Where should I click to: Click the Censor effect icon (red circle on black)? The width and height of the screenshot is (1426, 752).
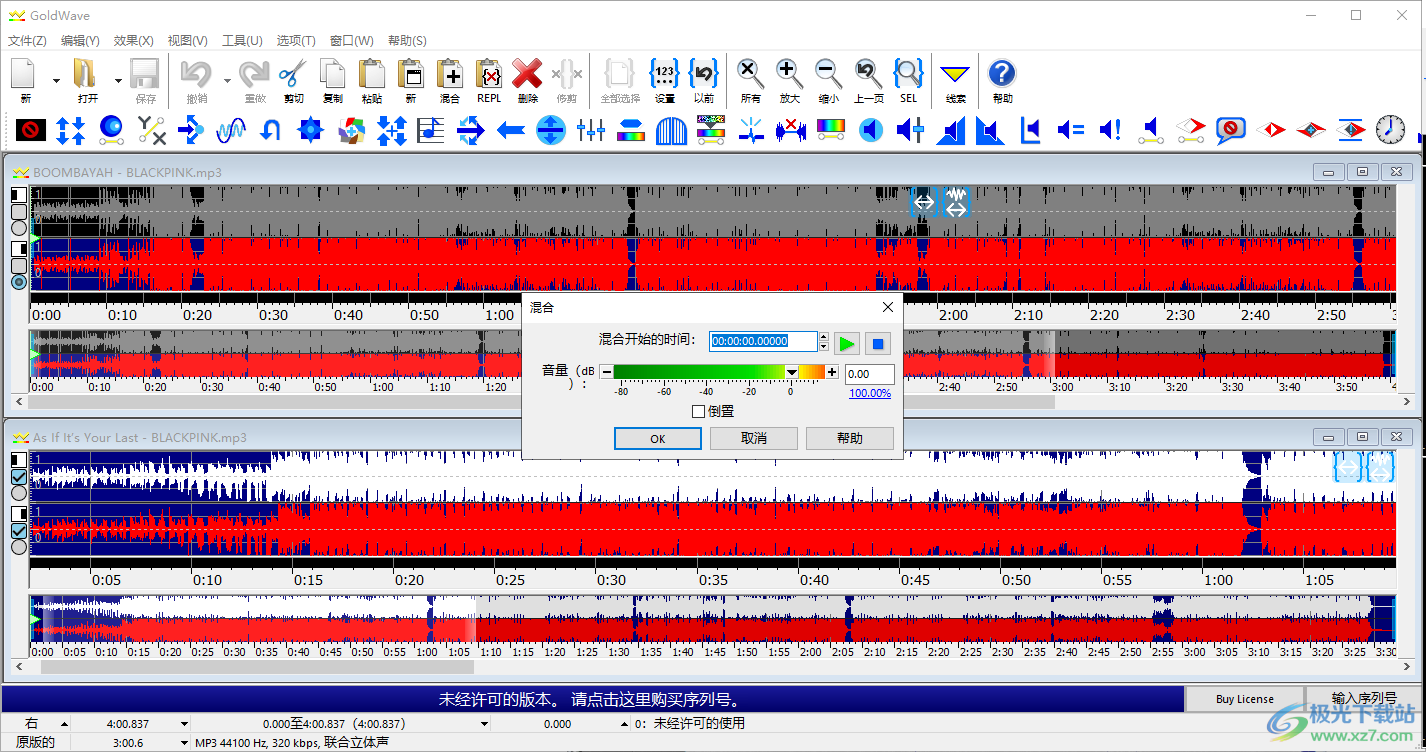pos(31,129)
